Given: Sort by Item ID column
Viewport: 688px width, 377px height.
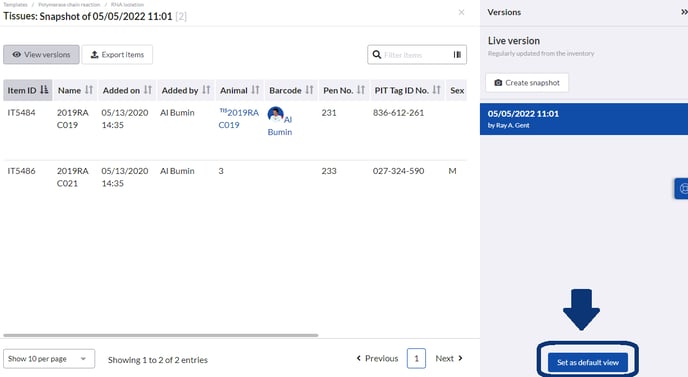Looking at the screenshot, I should (28, 90).
